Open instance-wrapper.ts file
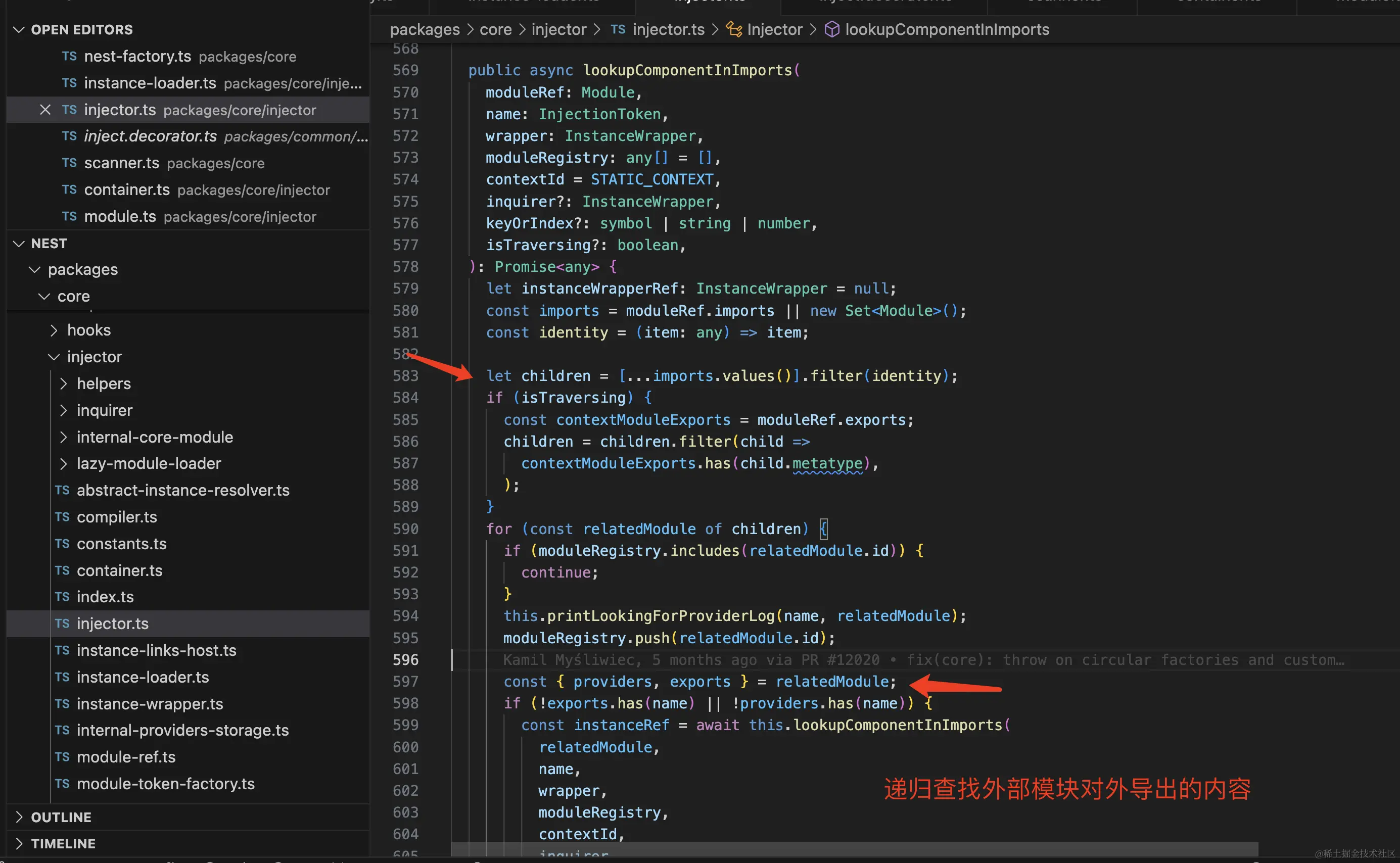Viewport: 1400px width, 863px height. (x=188, y=704)
